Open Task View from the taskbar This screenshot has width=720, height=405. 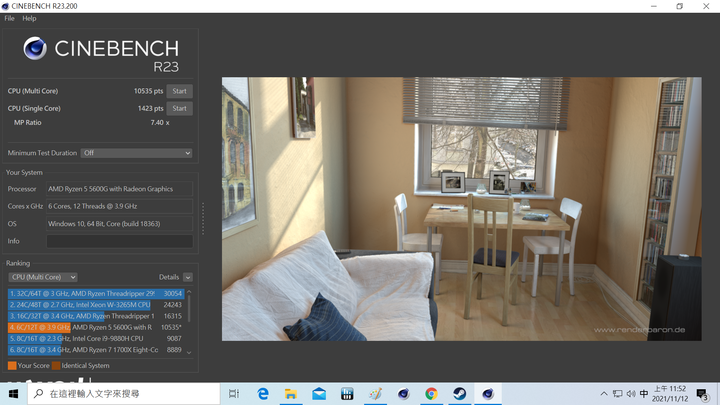point(234,394)
